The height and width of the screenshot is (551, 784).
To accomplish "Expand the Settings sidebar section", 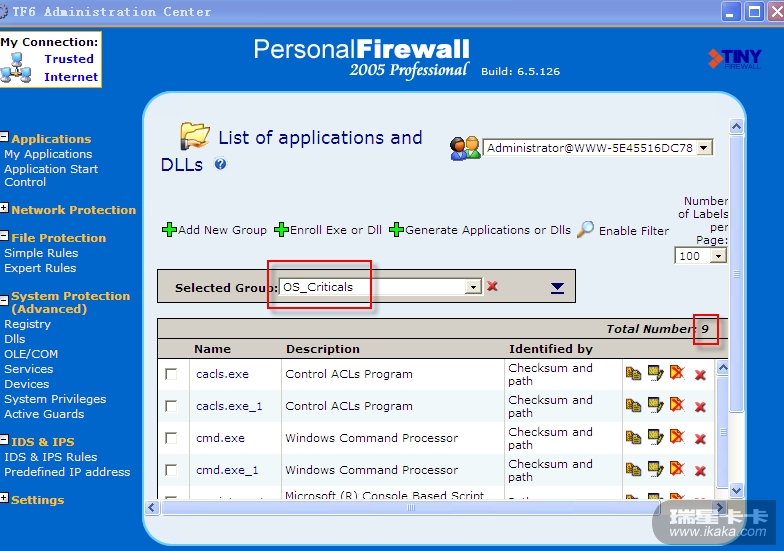I will pos(4,498).
